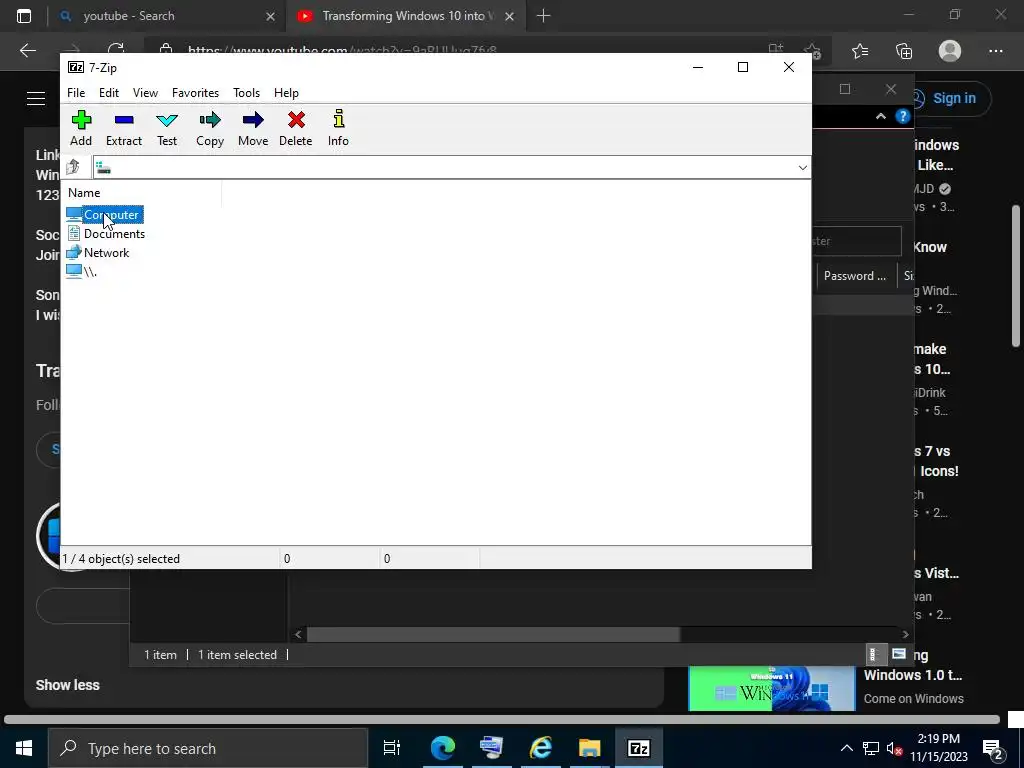Switch to the 'youtube - Search' browser tab

(x=167, y=16)
